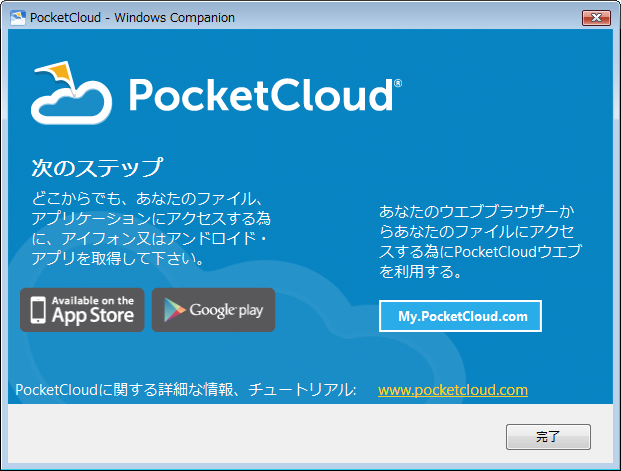The width and height of the screenshot is (621, 471).
Task: Click the 完了 finish button
Action: (548, 437)
